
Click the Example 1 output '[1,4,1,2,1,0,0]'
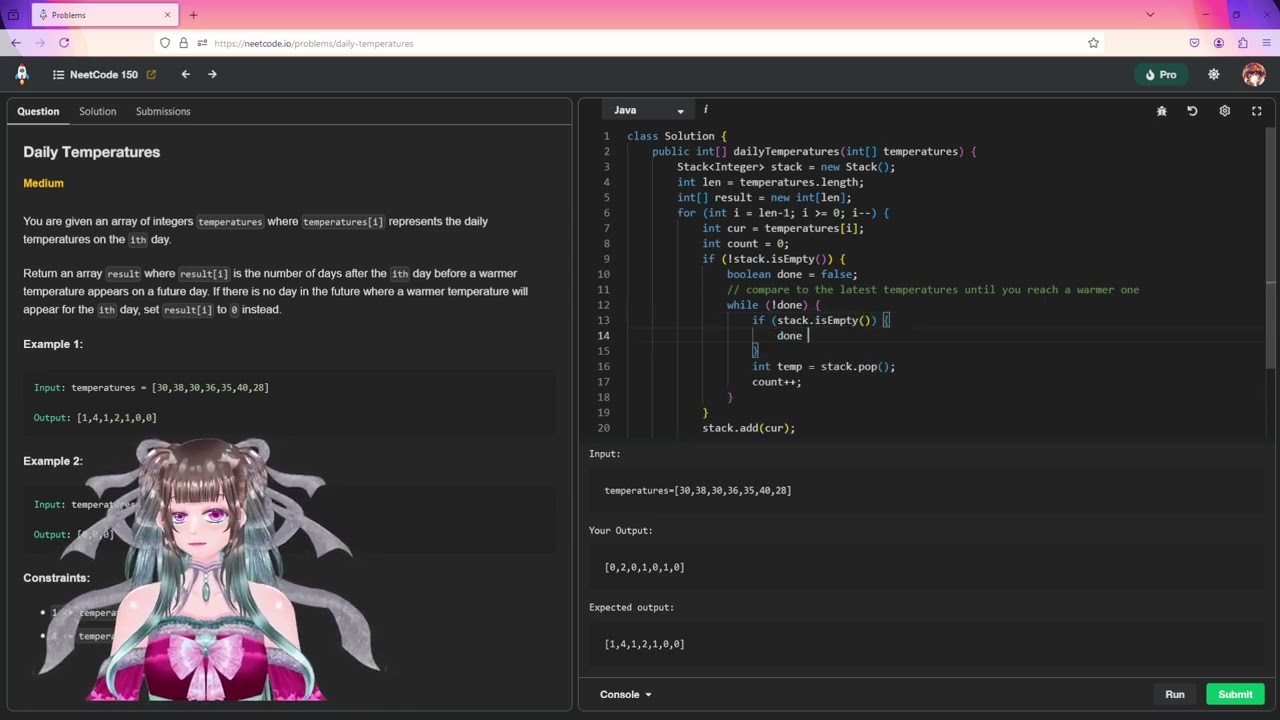[117, 417]
